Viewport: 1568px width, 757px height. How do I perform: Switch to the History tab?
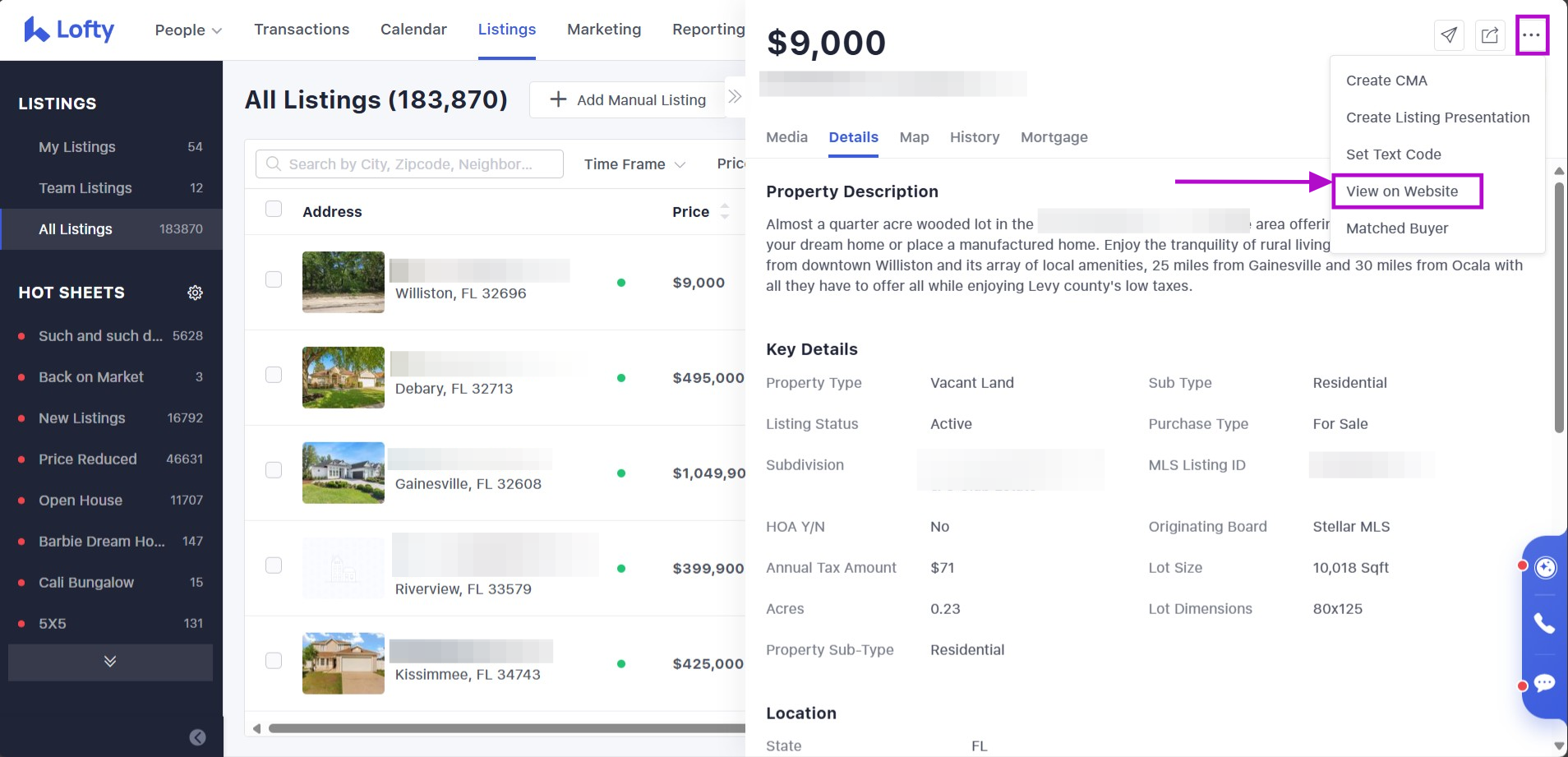974,137
